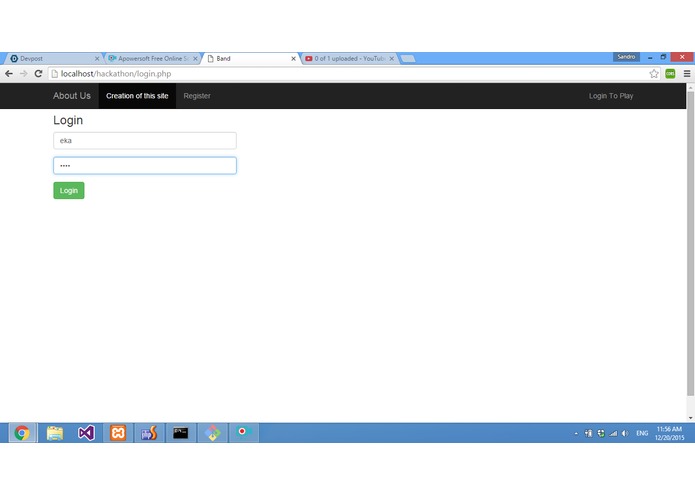This screenshot has height=494, width=695.
Task: Click the ENG language indicator
Action: click(x=642, y=433)
